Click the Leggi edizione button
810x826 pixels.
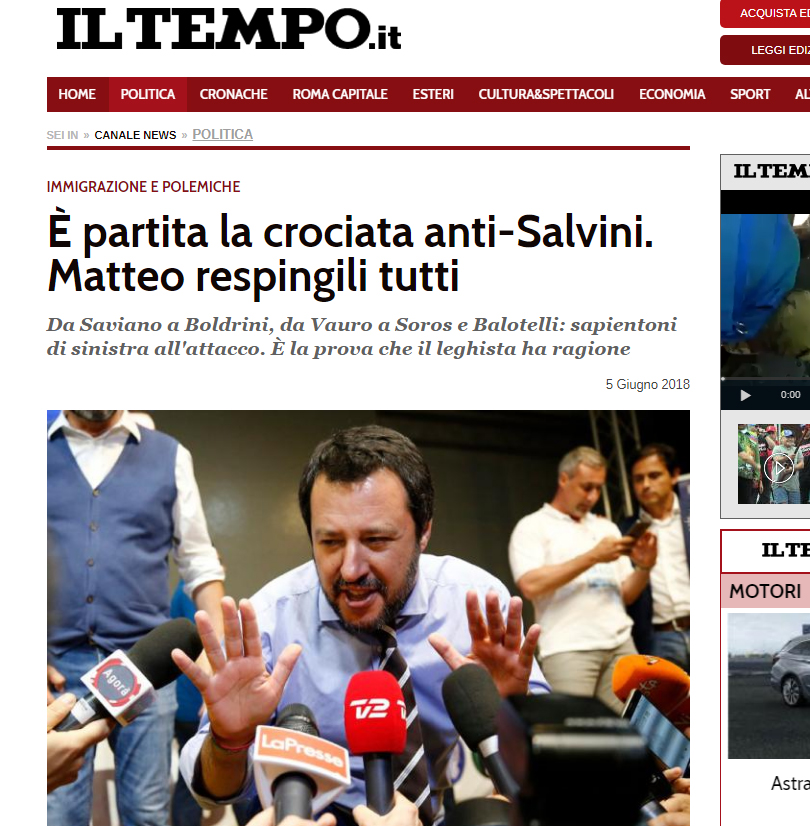(x=765, y=50)
